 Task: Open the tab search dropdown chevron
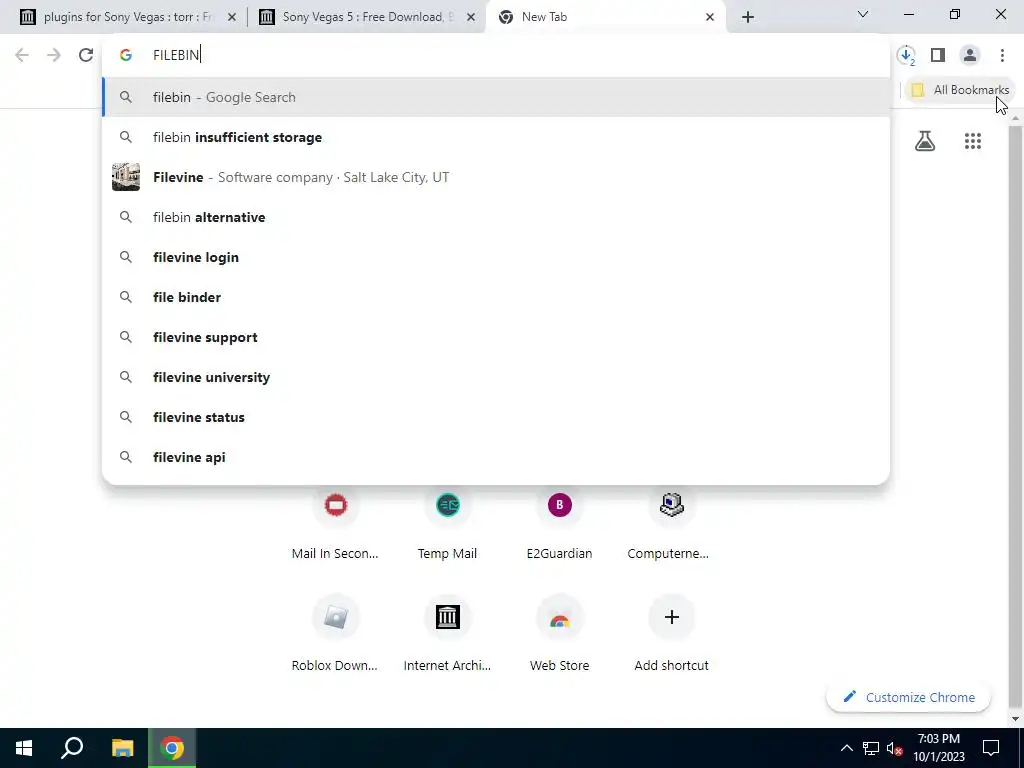(863, 14)
